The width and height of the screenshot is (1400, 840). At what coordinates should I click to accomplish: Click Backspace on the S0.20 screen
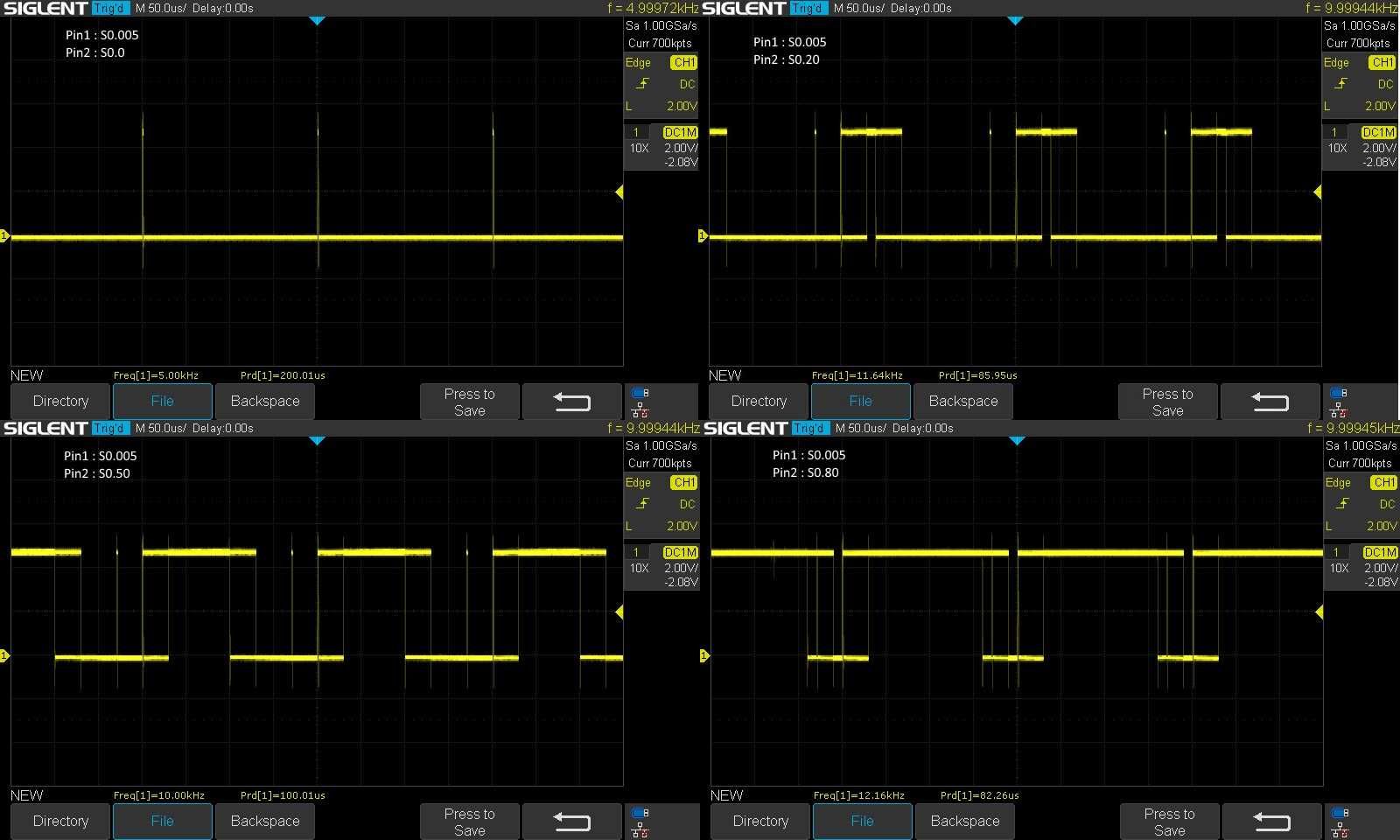click(x=963, y=402)
